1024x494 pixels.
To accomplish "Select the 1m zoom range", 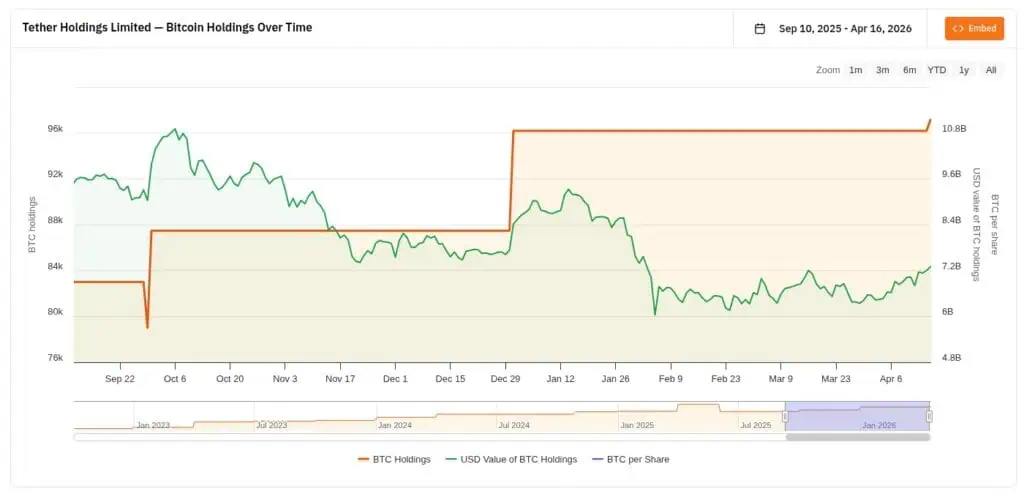I will click(856, 70).
